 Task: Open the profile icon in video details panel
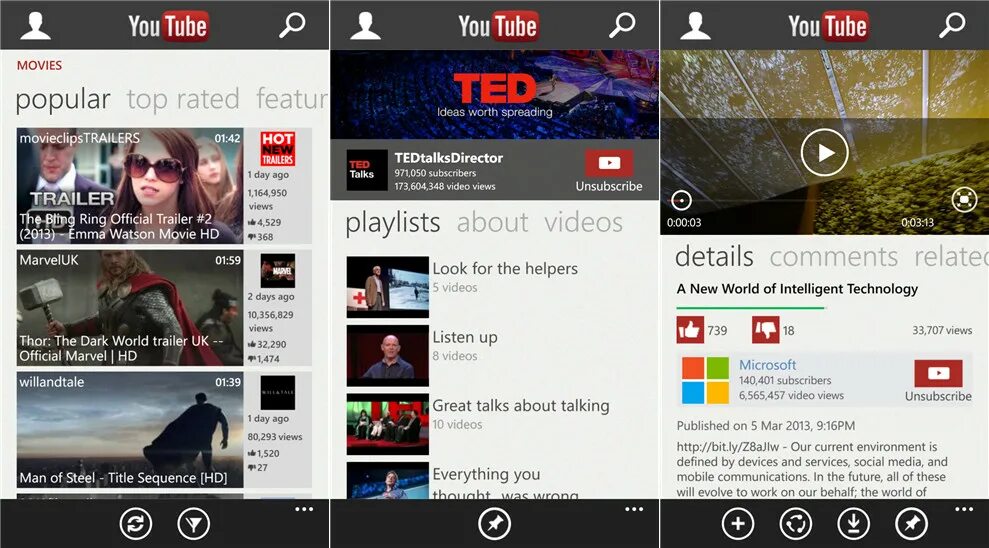(x=695, y=26)
